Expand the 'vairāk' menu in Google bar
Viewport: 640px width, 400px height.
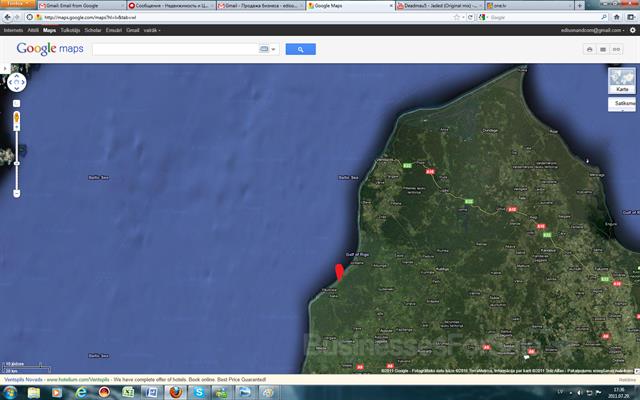point(152,30)
